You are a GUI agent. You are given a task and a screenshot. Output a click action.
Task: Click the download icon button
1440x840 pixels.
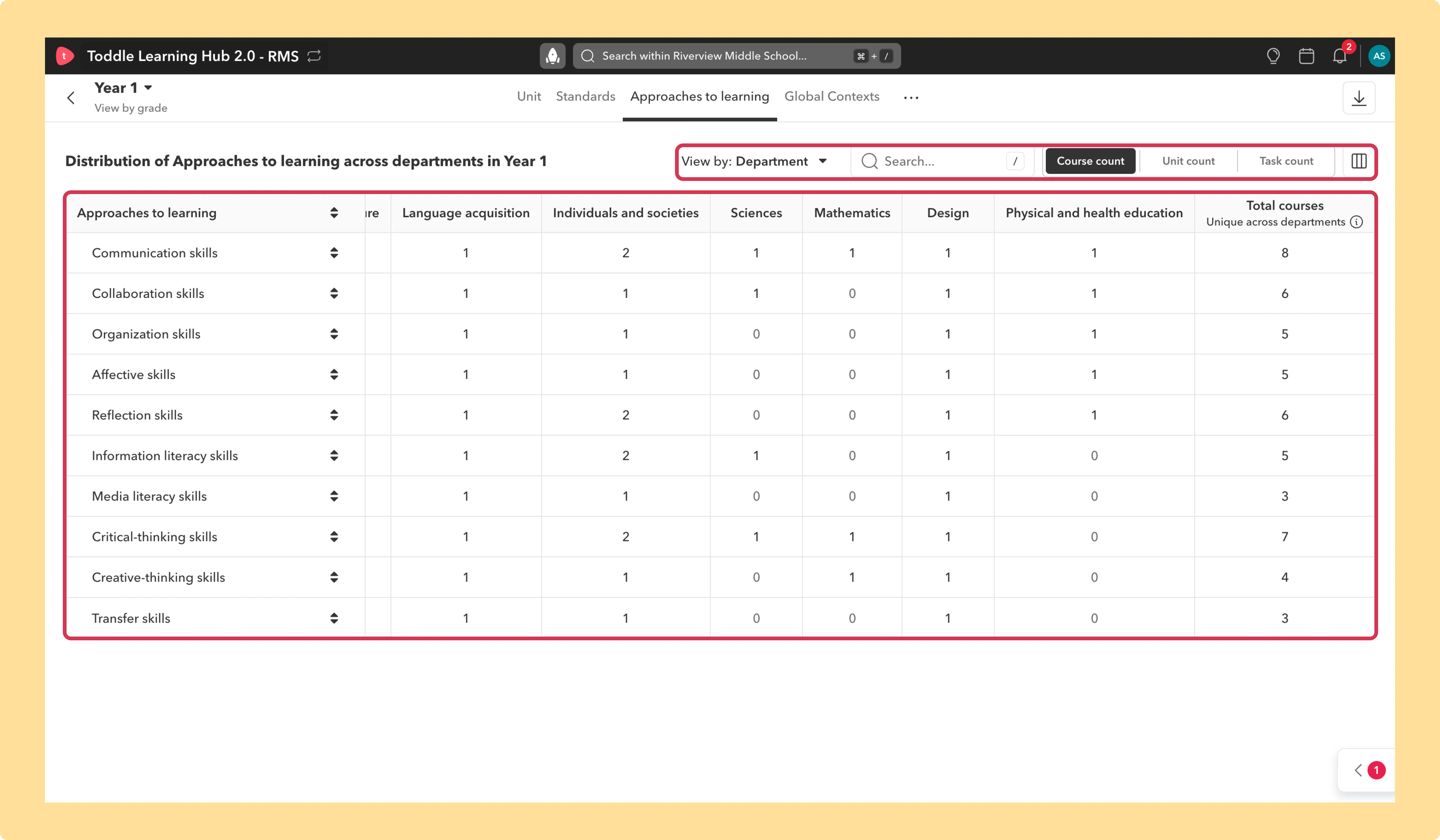click(x=1359, y=98)
